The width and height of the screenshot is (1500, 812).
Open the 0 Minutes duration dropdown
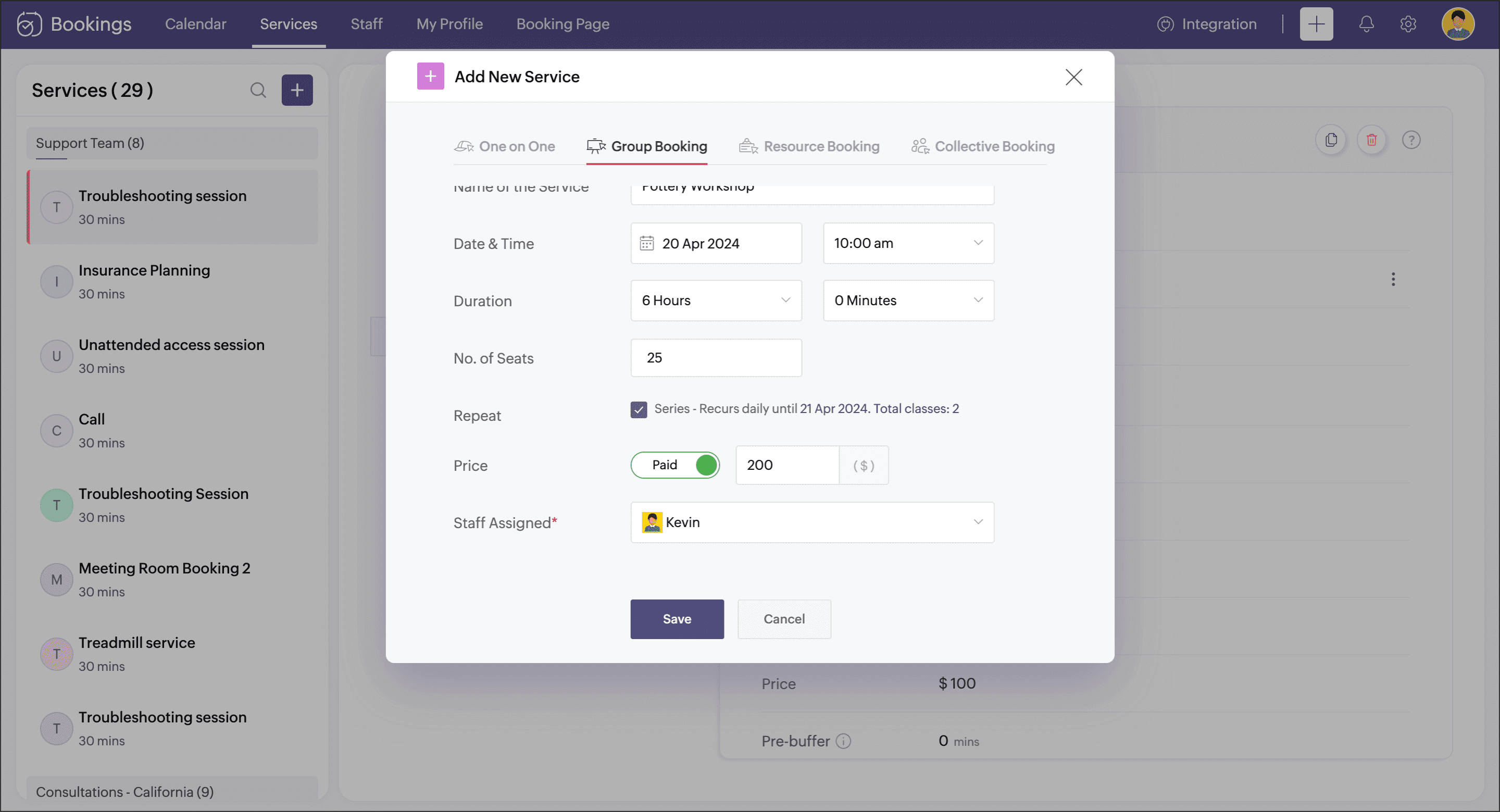click(908, 301)
